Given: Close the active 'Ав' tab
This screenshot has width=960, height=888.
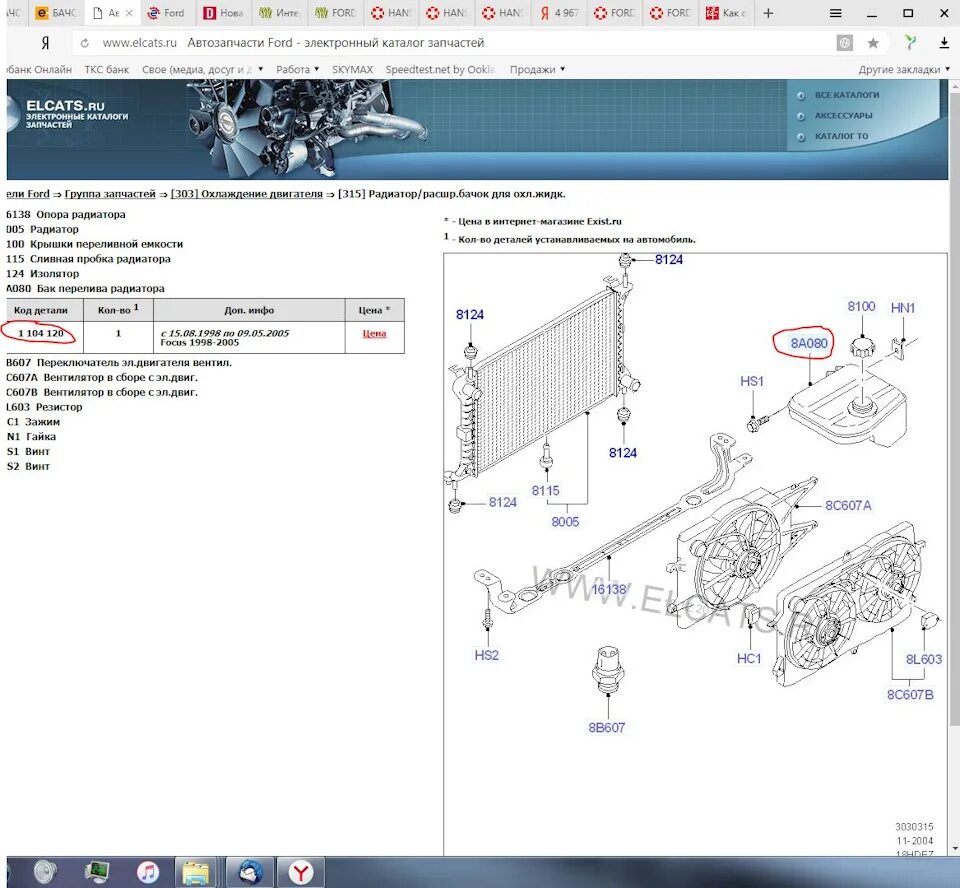Looking at the screenshot, I should click(x=129, y=13).
